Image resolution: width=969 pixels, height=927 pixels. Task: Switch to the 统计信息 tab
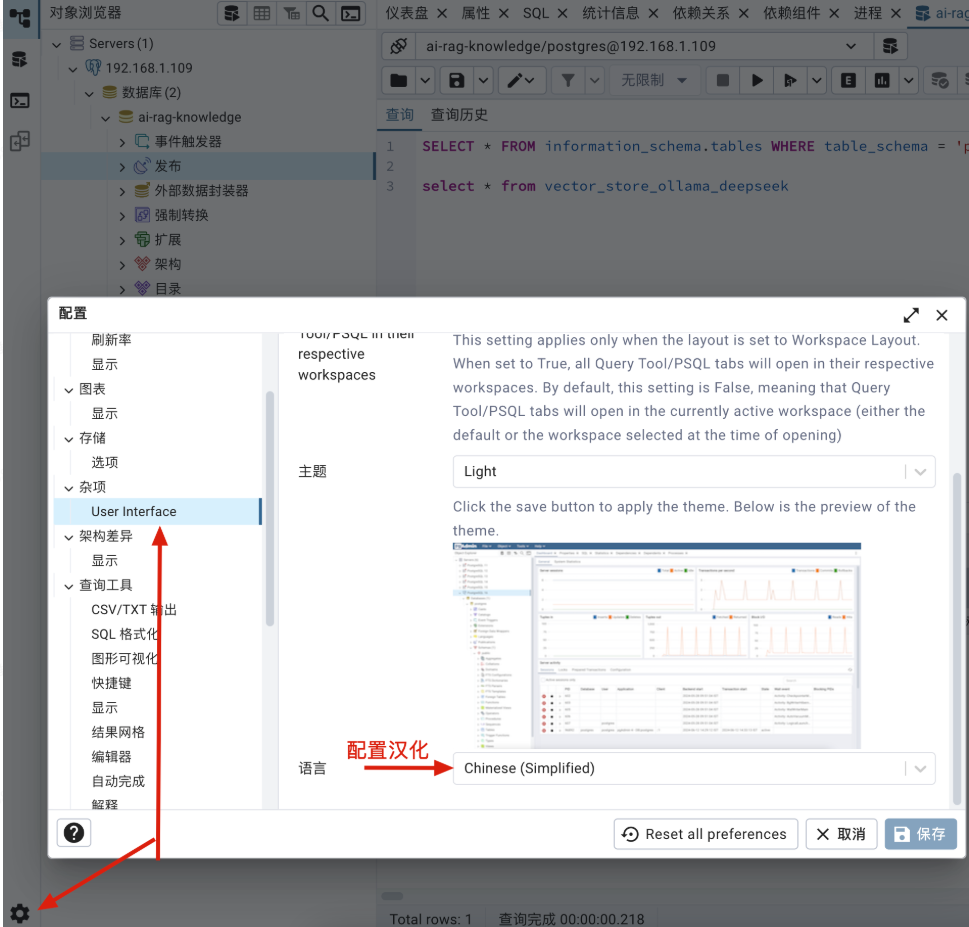(611, 13)
